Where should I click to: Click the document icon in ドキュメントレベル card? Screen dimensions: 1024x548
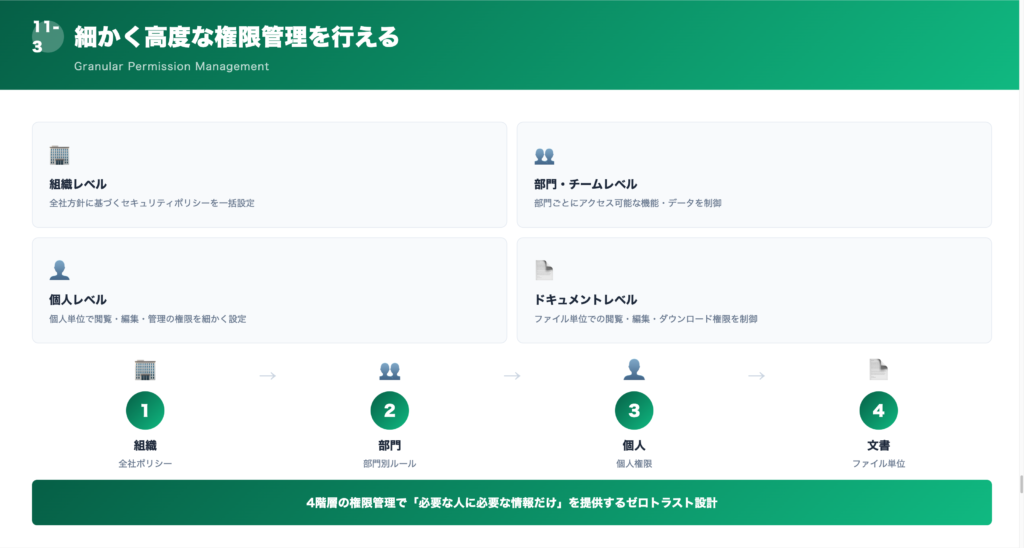click(x=544, y=270)
